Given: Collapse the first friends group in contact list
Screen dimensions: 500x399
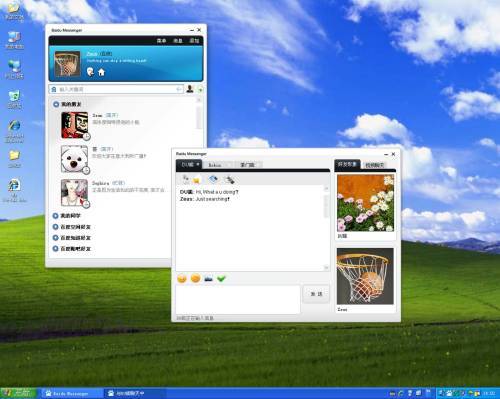Looking at the screenshot, I should (56, 104).
